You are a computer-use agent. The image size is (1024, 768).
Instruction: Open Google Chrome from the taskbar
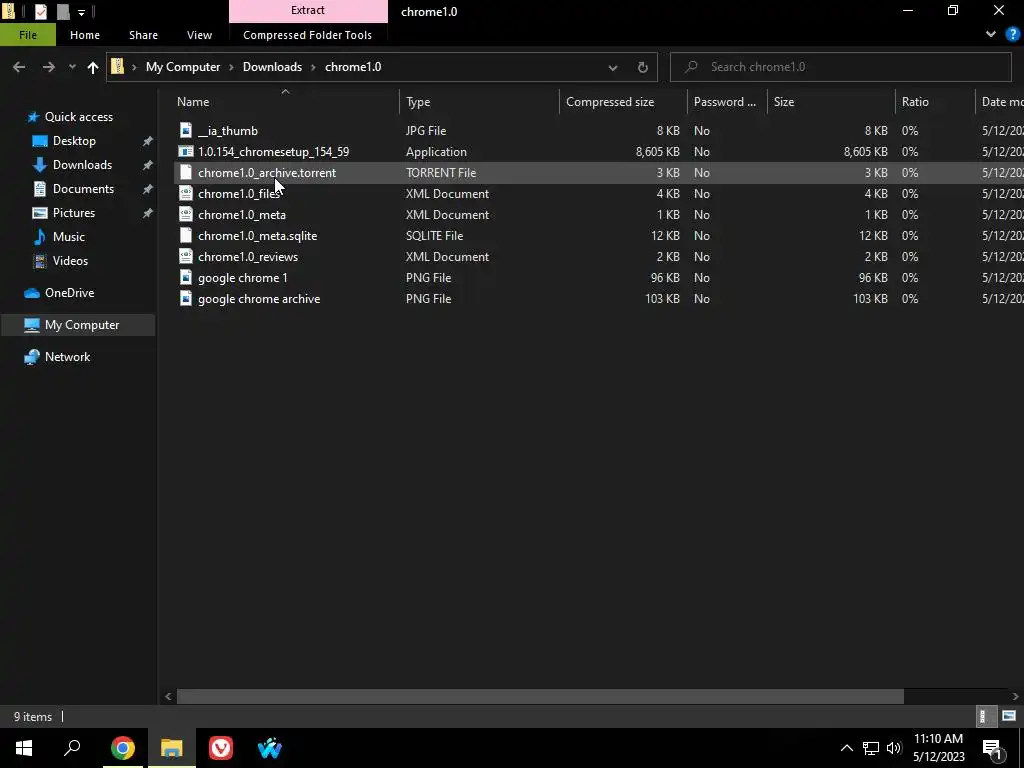(x=122, y=748)
